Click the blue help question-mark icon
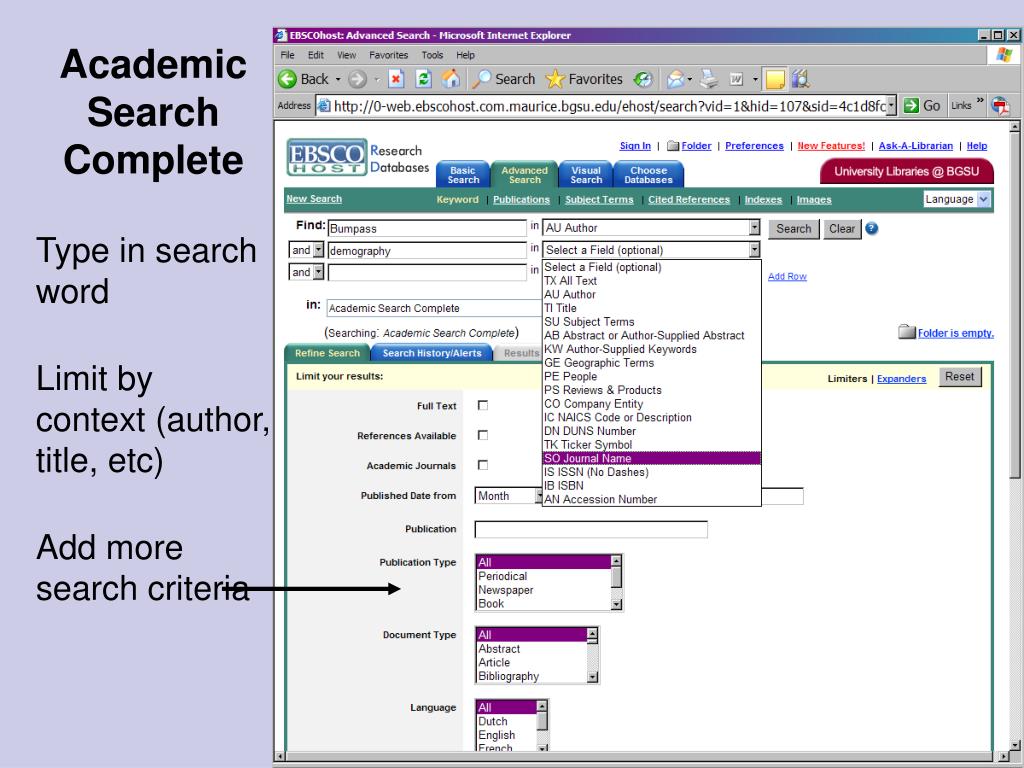This screenshot has width=1024, height=768. tap(871, 229)
